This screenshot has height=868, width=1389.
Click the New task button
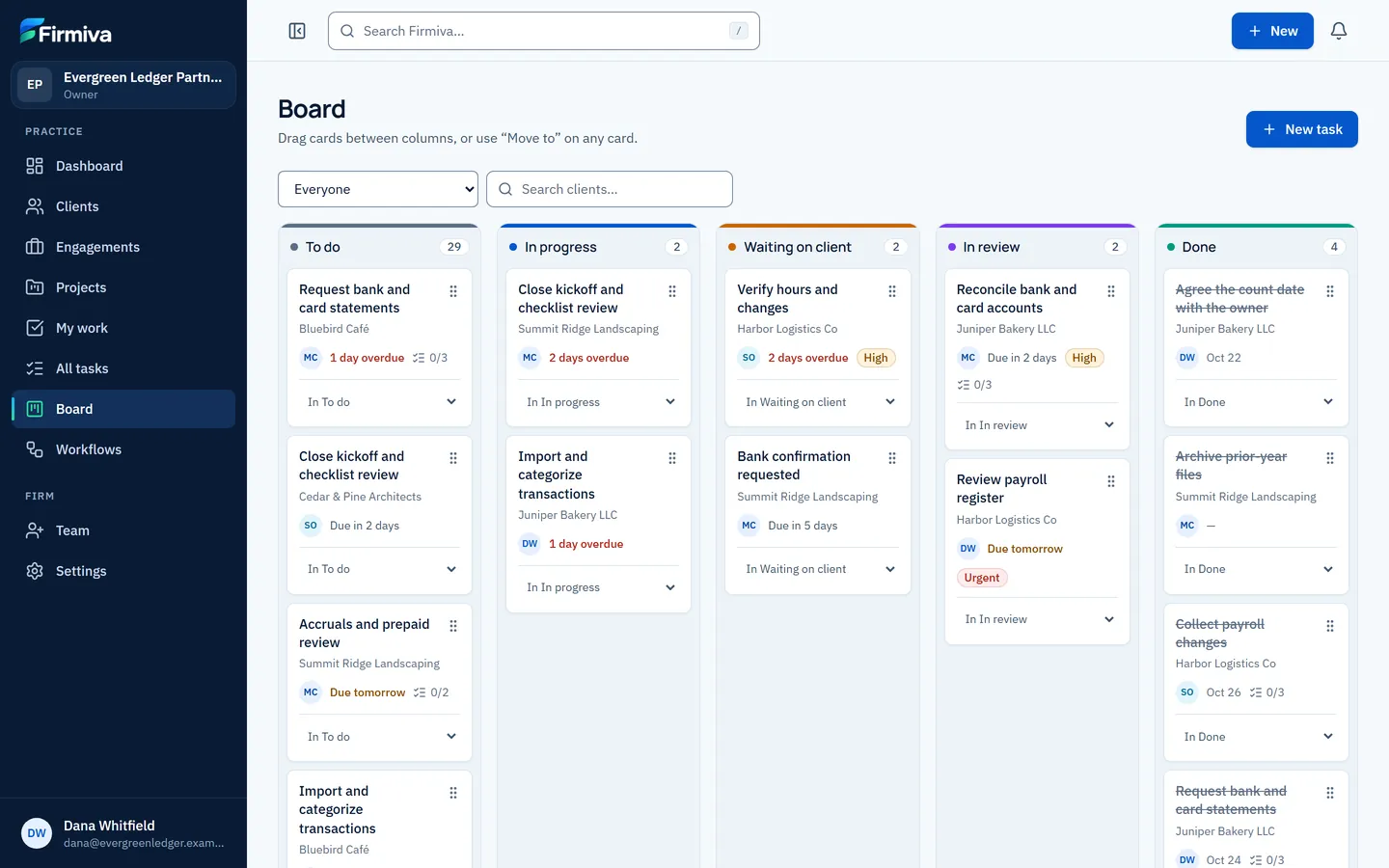point(1301,129)
